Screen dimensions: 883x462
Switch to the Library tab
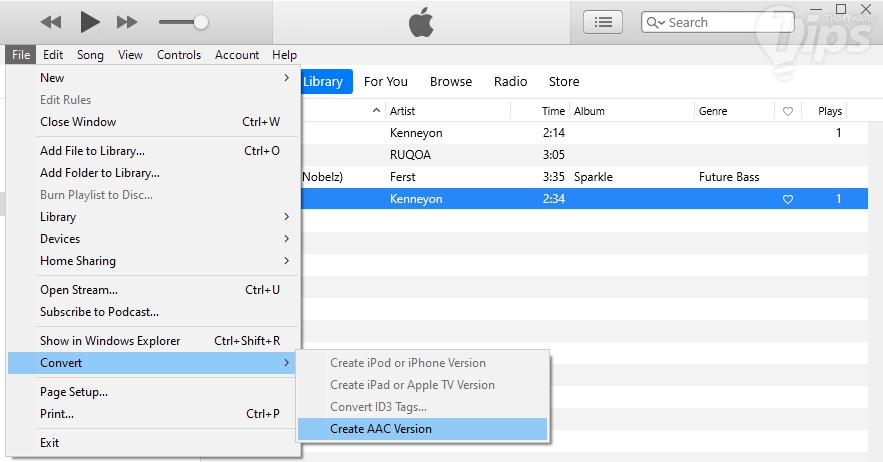point(327,82)
